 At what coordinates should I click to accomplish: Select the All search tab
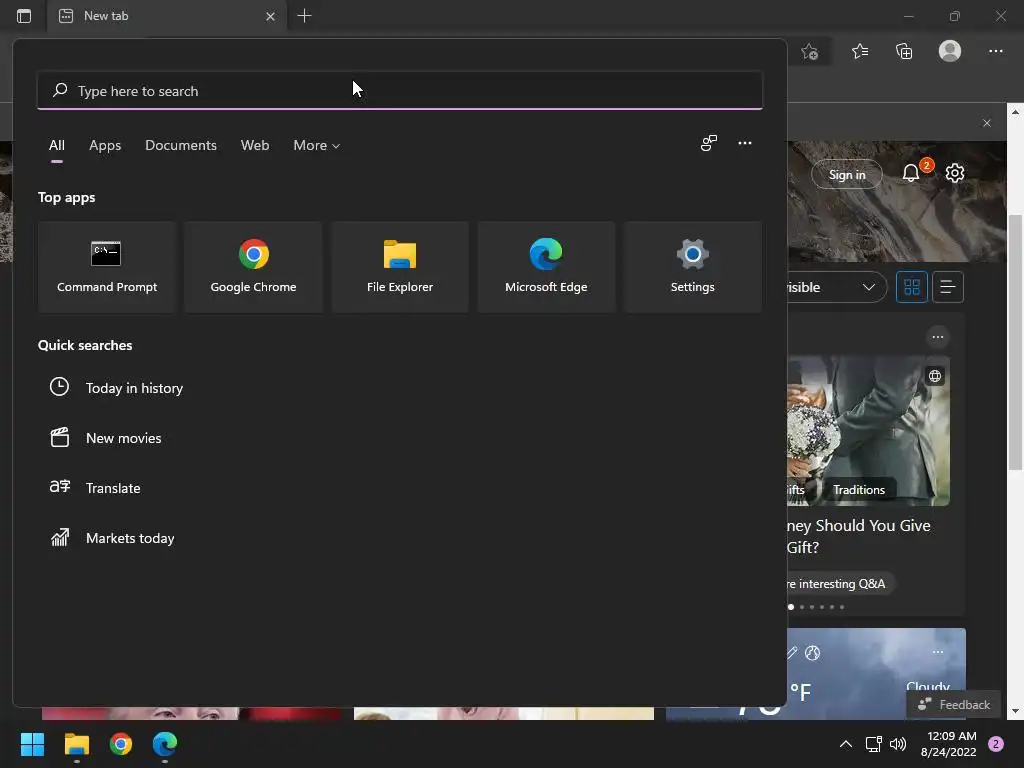tap(57, 146)
